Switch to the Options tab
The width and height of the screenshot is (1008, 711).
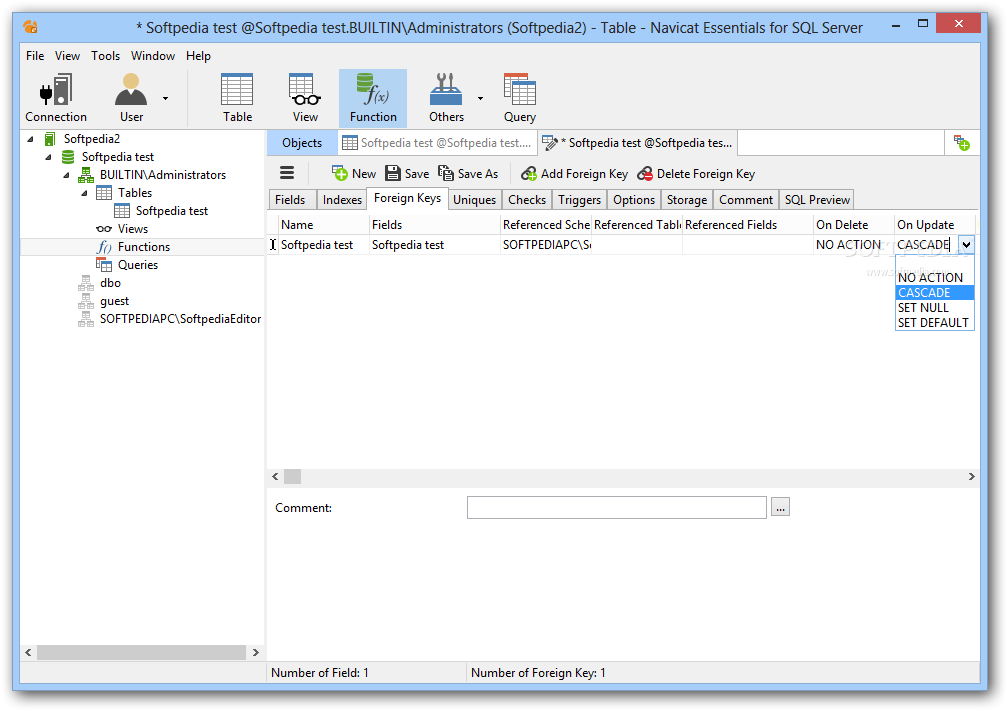point(634,200)
